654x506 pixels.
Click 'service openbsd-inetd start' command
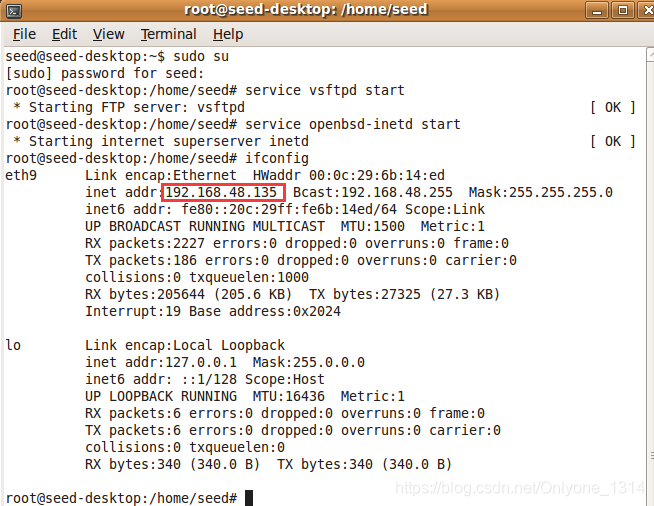click(x=353, y=124)
